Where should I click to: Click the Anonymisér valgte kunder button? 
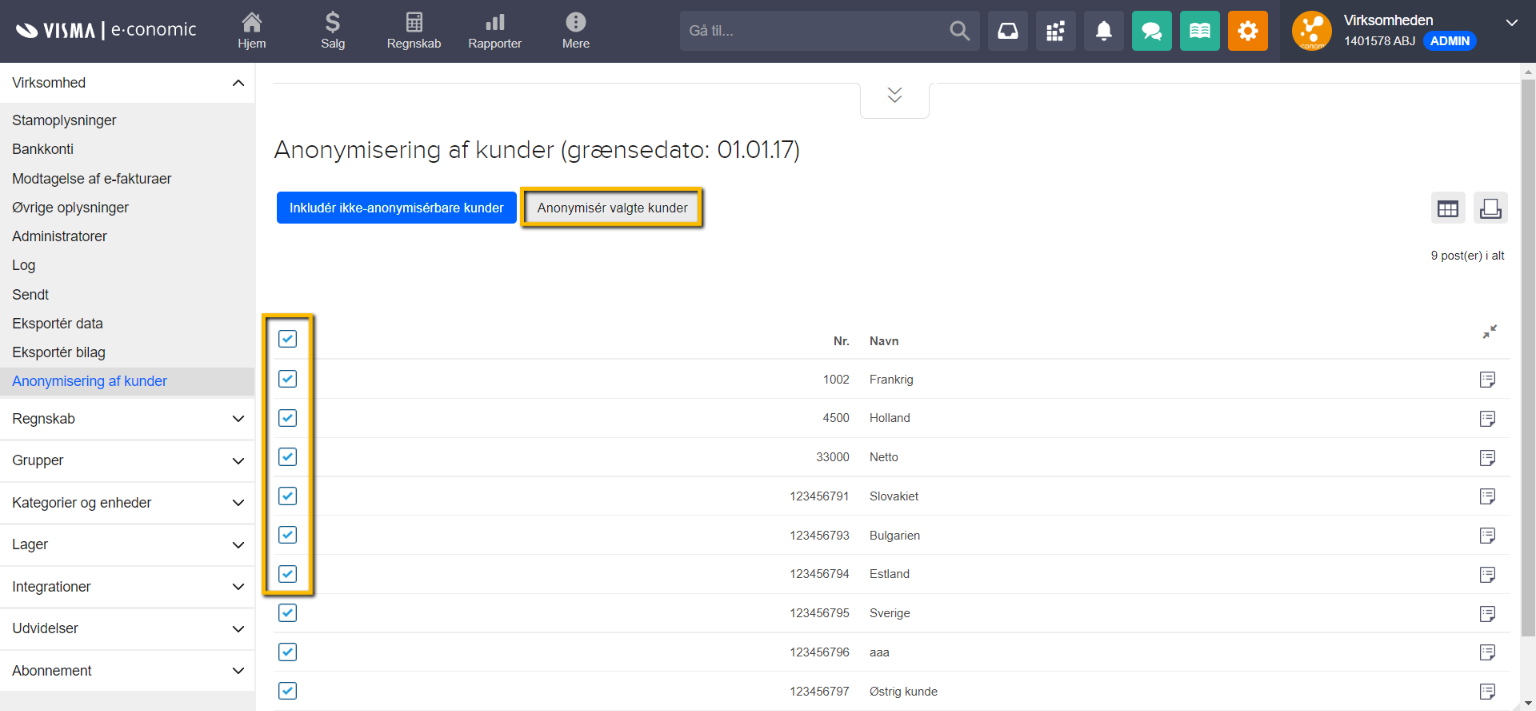point(612,208)
